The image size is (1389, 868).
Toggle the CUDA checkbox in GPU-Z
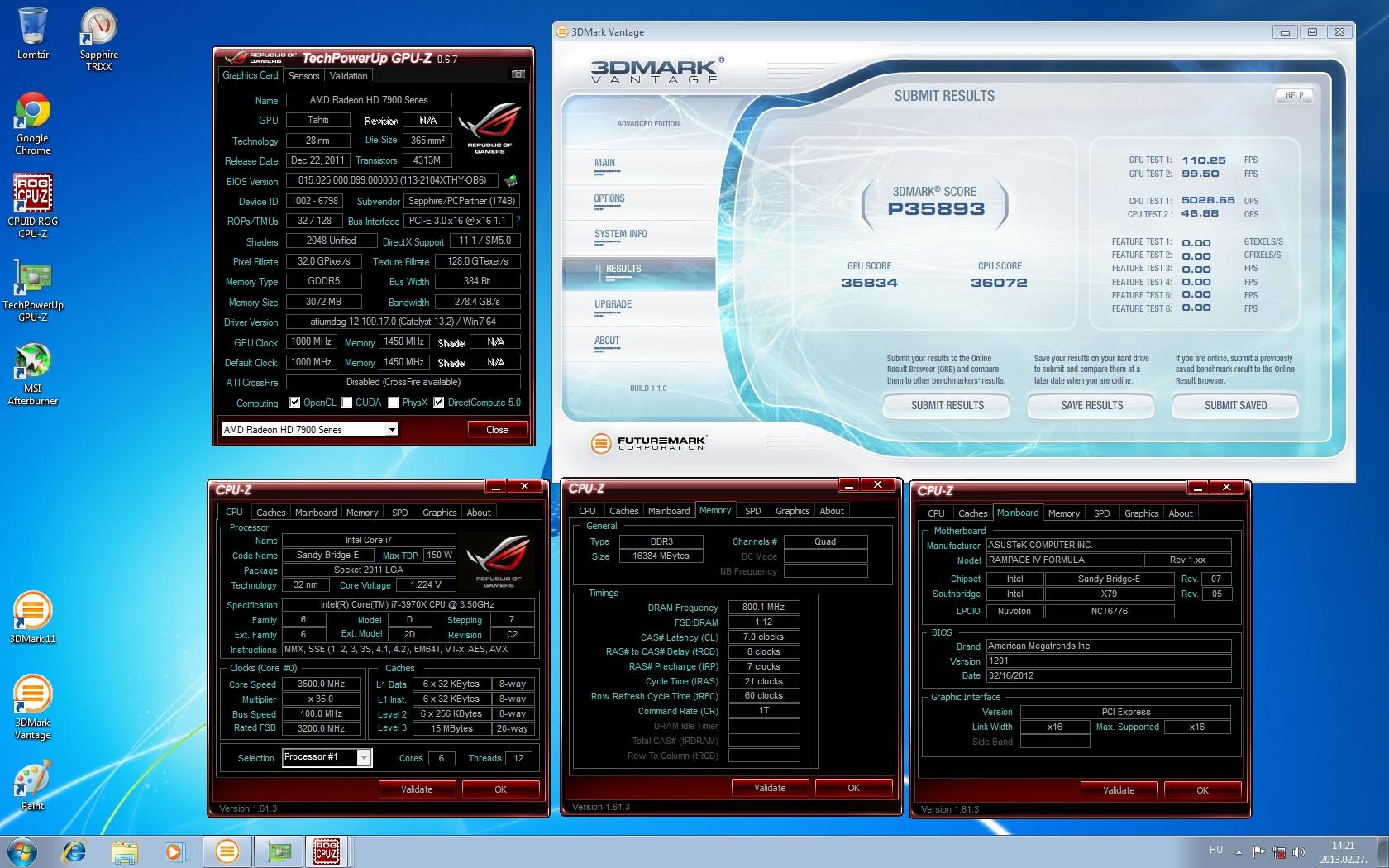pos(347,403)
